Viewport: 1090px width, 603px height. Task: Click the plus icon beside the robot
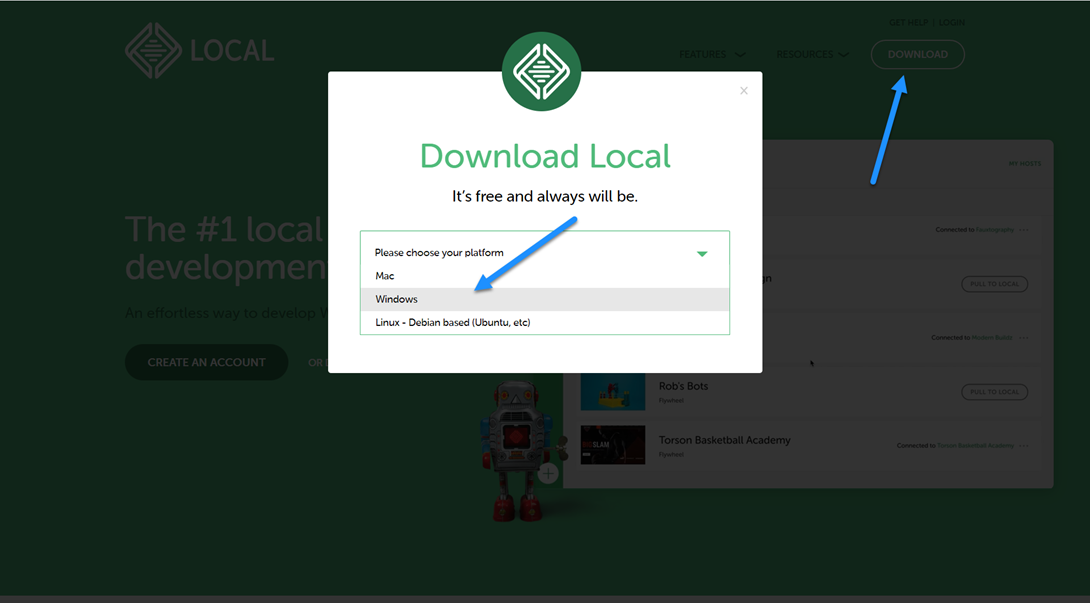click(548, 474)
